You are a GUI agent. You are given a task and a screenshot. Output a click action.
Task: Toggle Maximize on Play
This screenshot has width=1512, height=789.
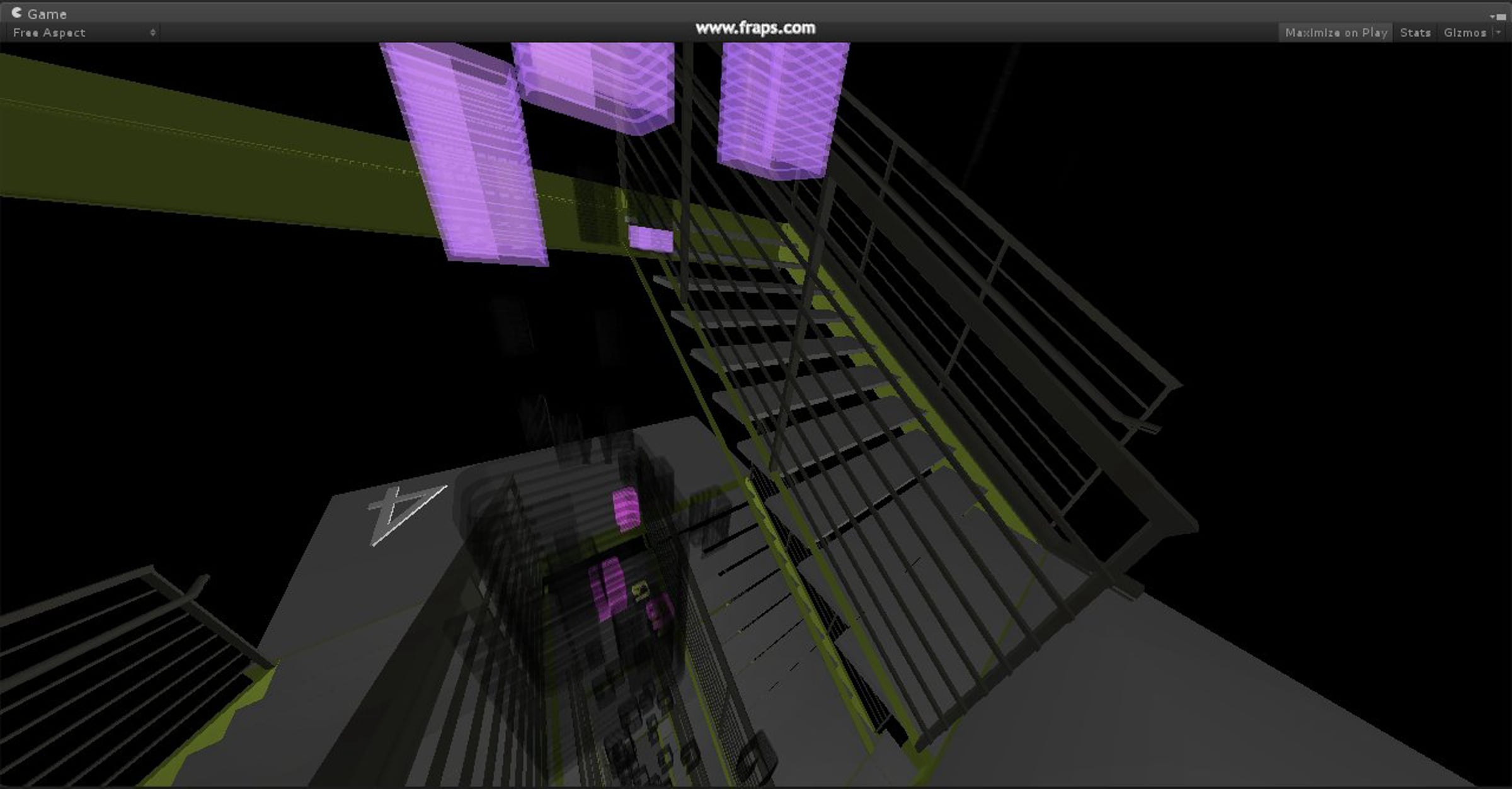click(x=1336, y=33)
